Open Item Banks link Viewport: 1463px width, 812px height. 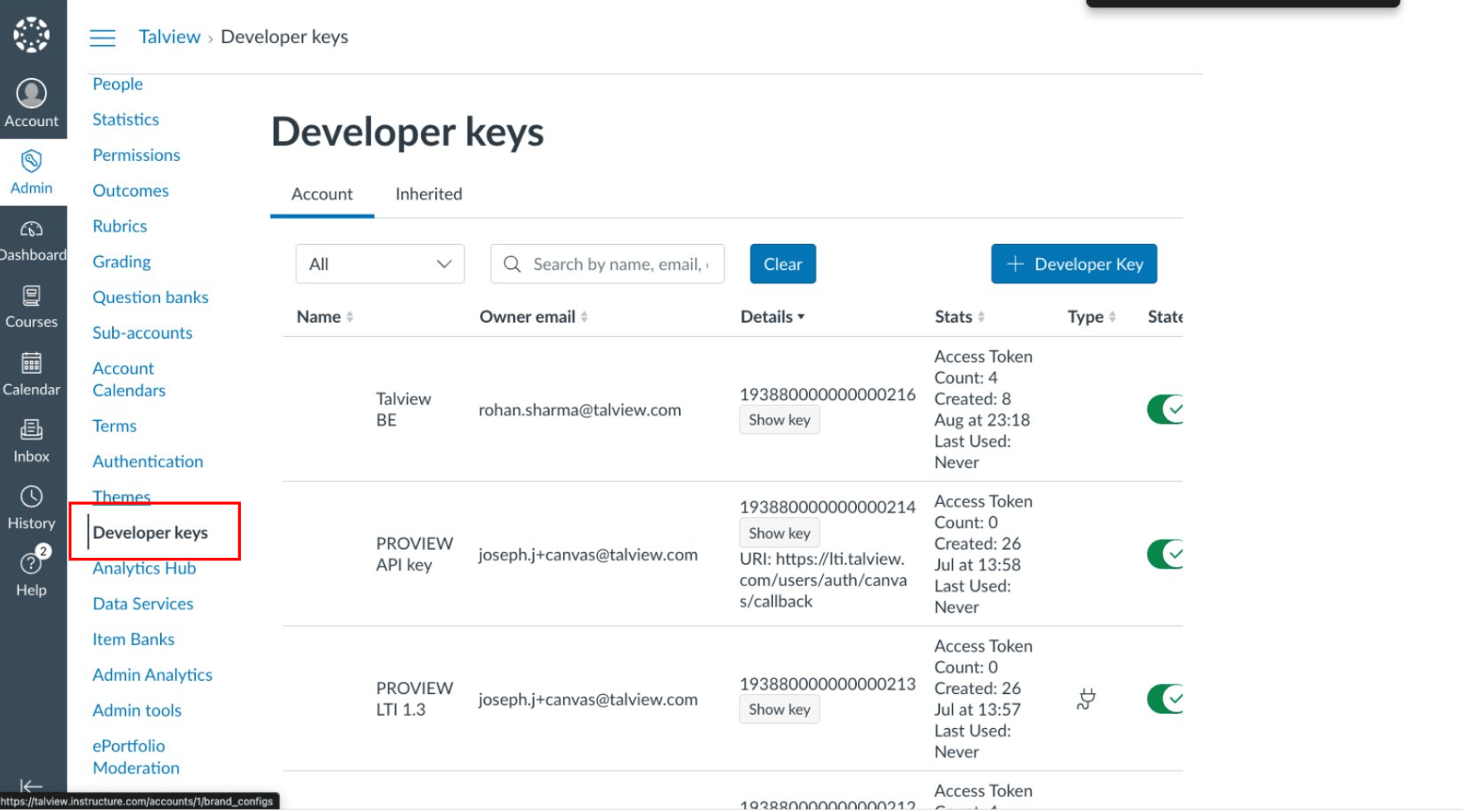(x=133, y=640)
